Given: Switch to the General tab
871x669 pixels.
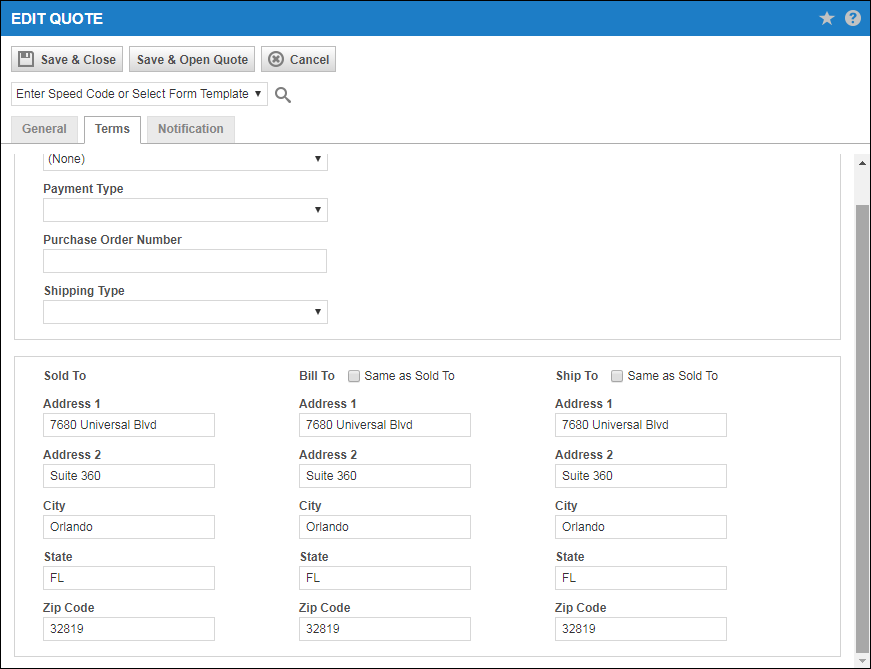Looking at the screenshot, I should point(44,129).
